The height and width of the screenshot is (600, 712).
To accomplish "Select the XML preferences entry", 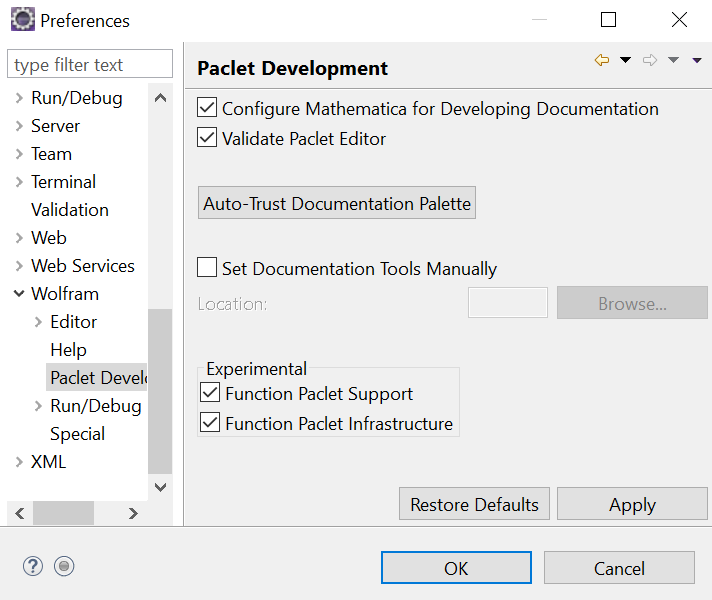I will [49, 462].
